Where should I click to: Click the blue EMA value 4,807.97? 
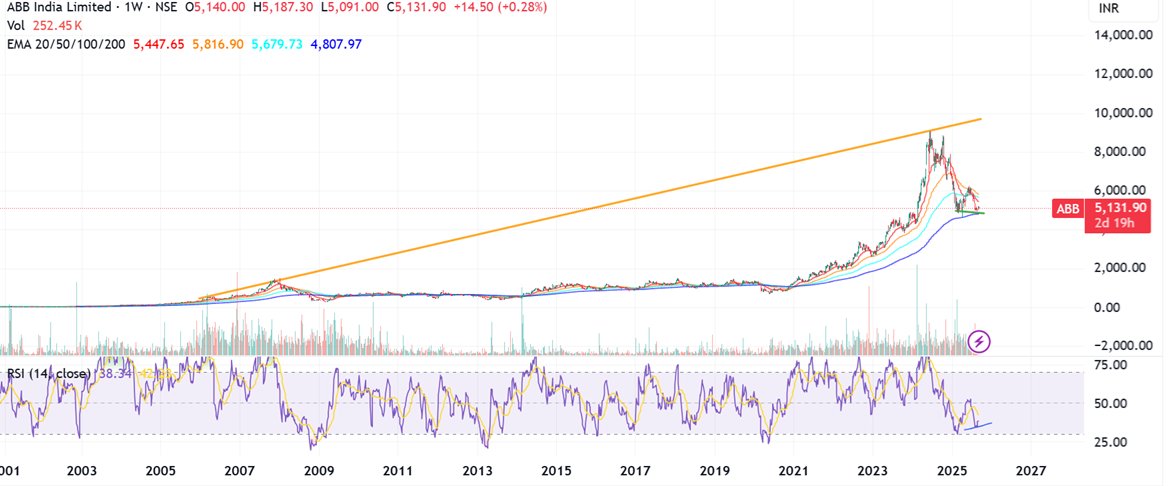click(335, 44)
